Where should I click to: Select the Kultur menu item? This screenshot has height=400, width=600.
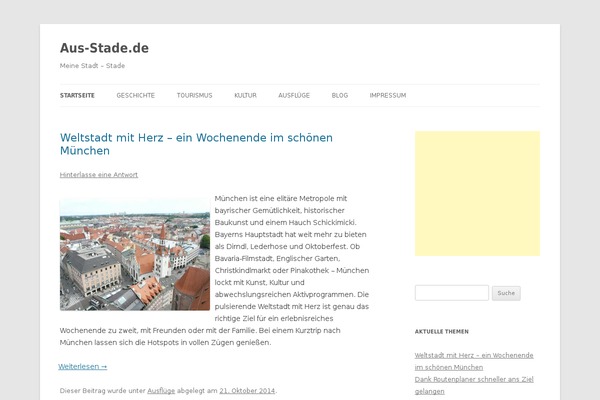(x=245, y=95)
